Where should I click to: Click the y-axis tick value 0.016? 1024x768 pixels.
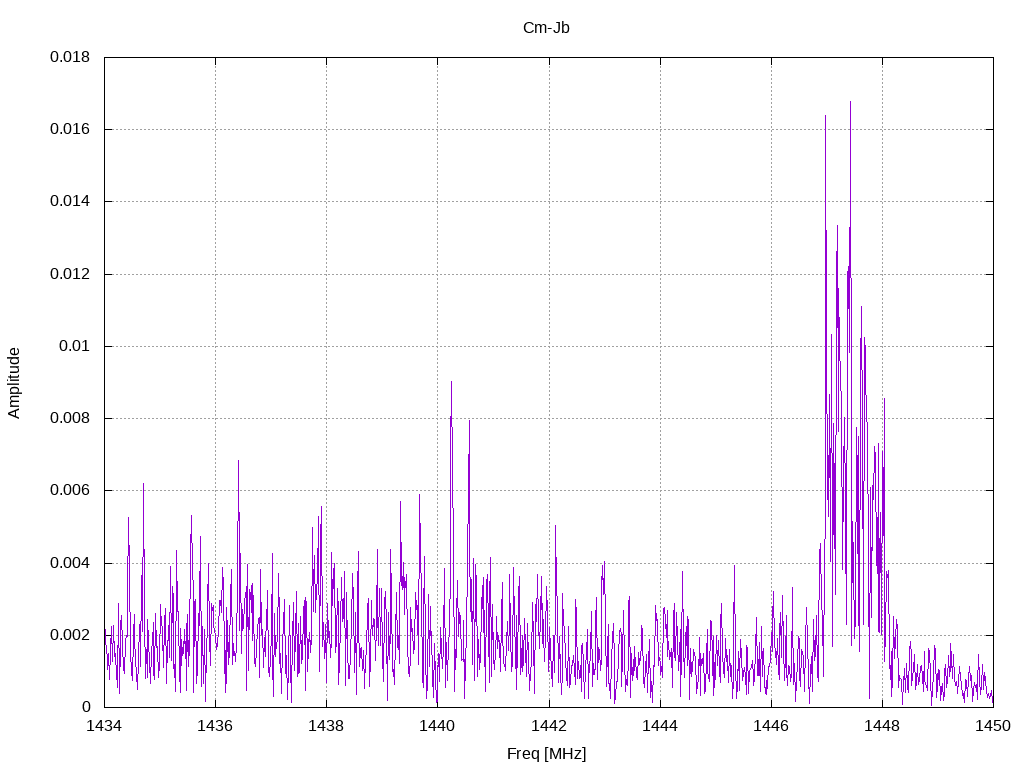point(70,129)
